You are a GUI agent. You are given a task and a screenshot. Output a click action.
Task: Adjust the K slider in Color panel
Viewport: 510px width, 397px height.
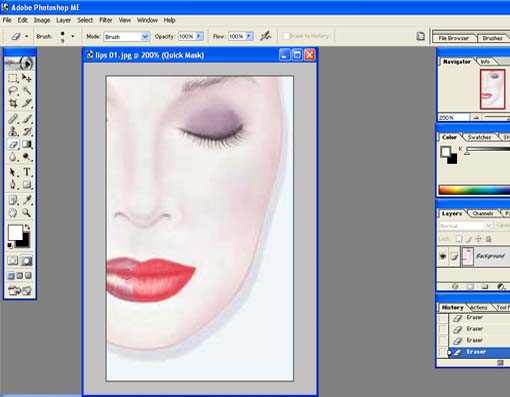pyautogui.click(x=468, y=153)
